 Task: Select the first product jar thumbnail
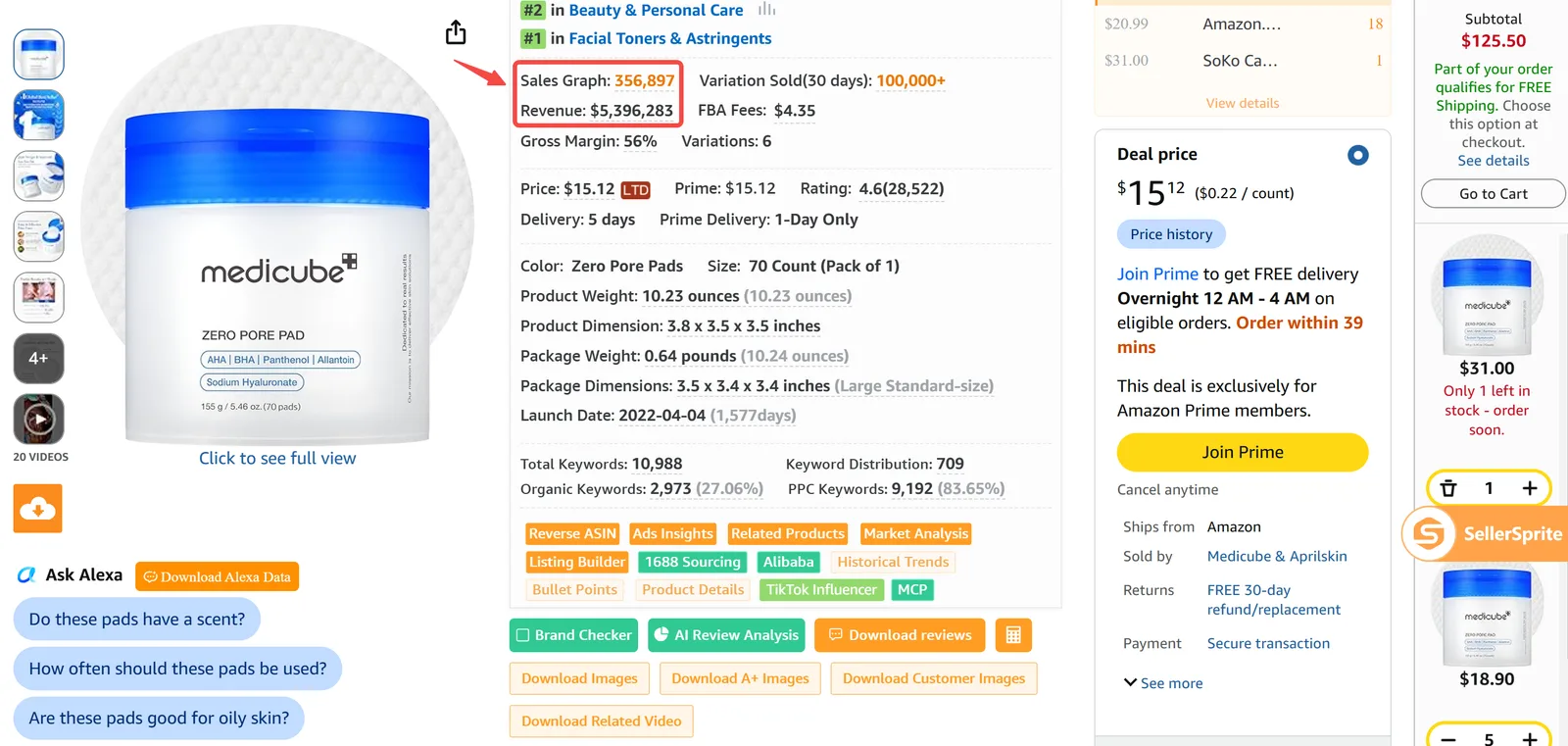coord(38,54)
